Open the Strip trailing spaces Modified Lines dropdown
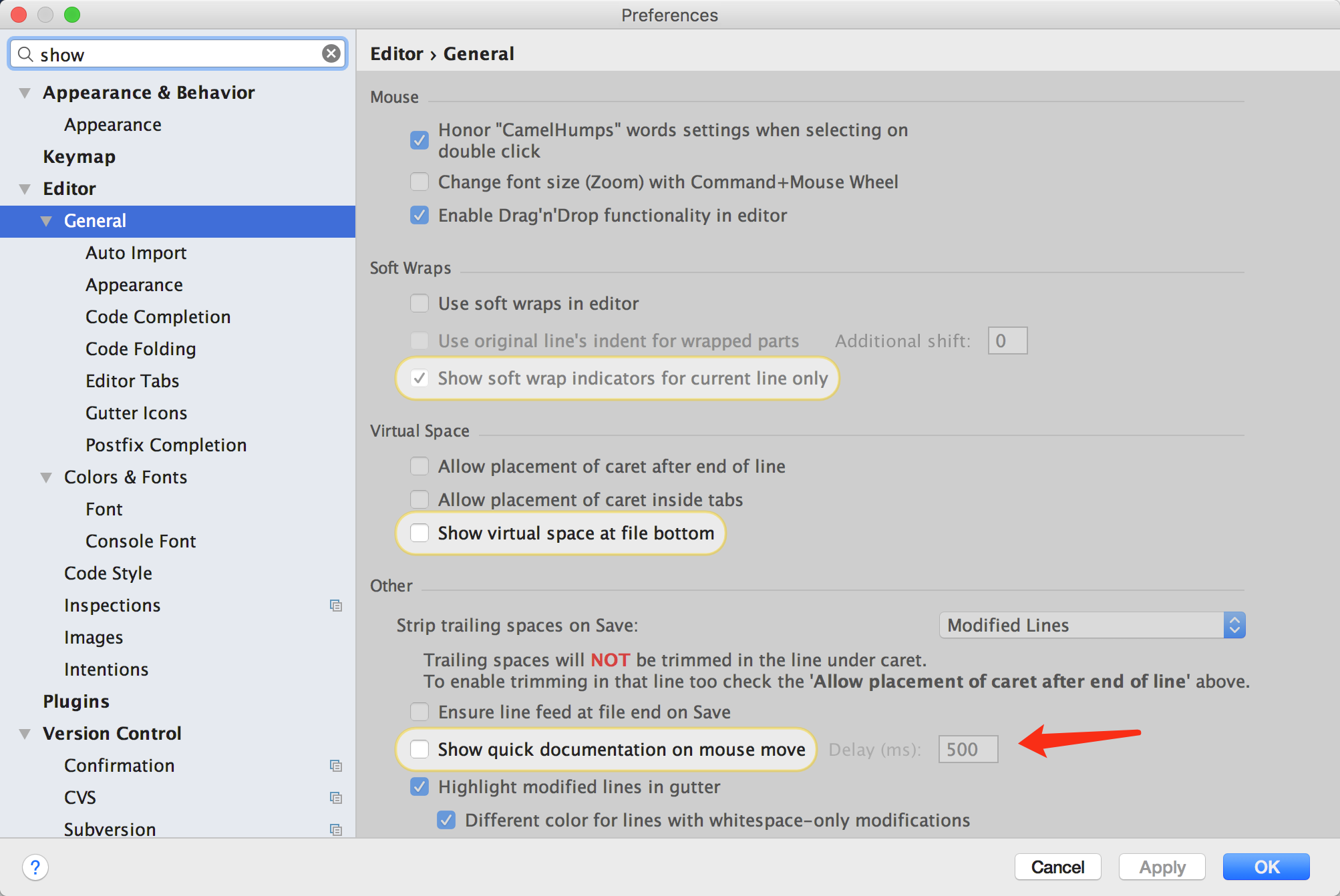The height and width of the screenshot is (896, 1340). click(x=1092, y=625)
